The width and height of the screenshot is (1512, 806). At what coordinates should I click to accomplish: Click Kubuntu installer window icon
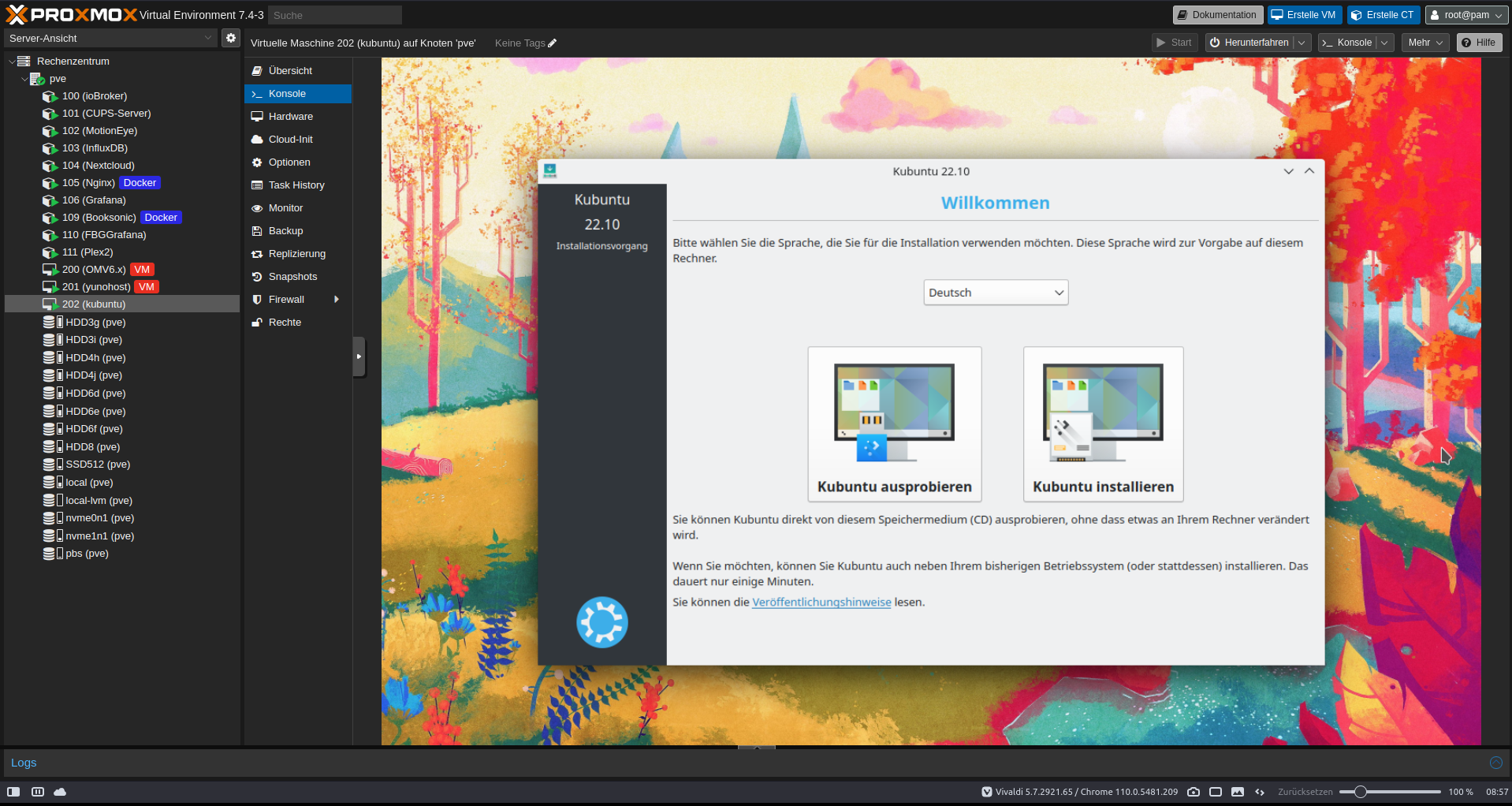click(550, 170)
